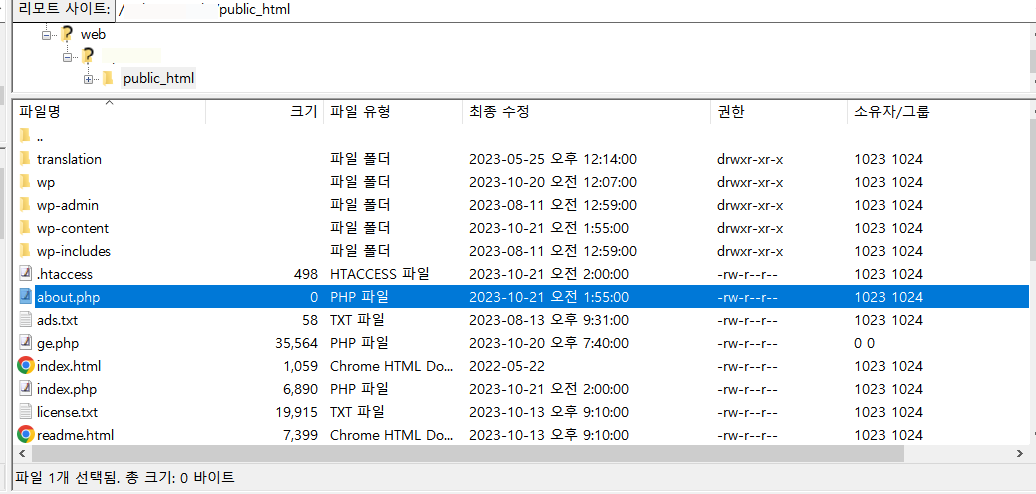Click the 35,564 size value of ge.php

[x=296, y=343]
